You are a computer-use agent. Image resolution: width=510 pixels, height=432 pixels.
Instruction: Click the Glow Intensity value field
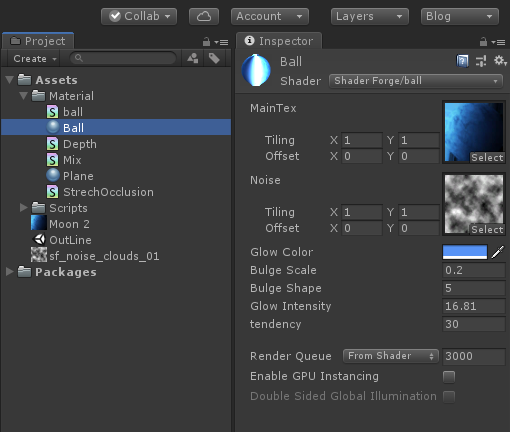(474, 306)
